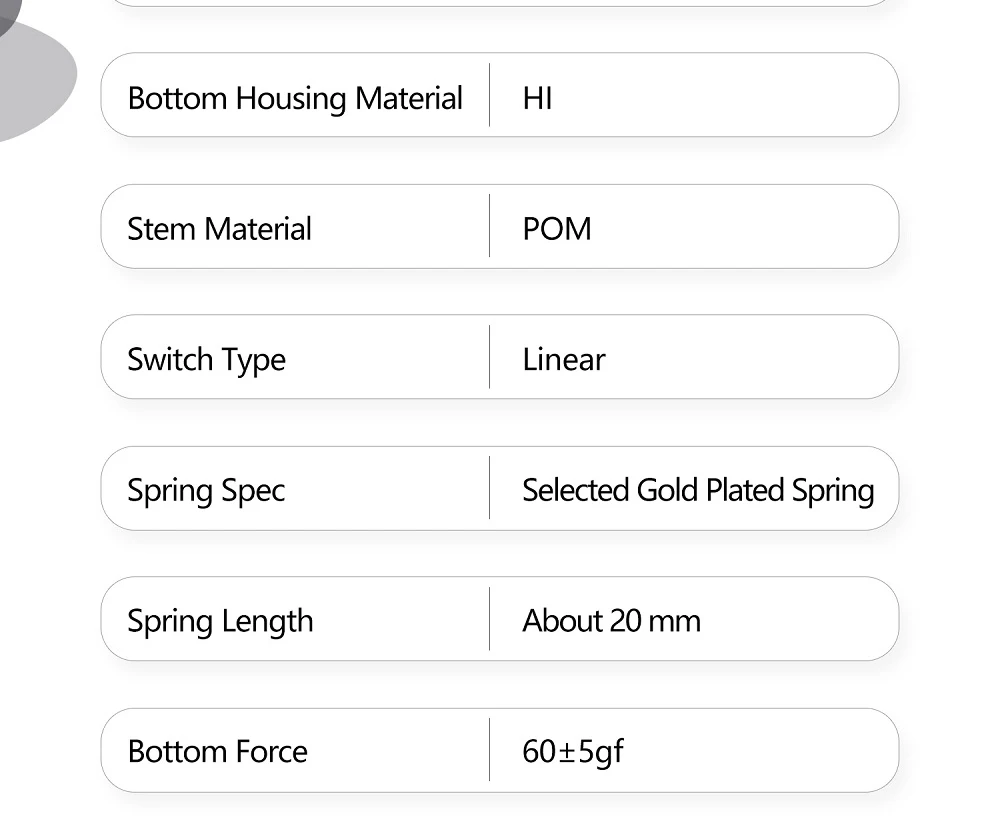The width and height of the screenshot is (1000, 823).
Task: Click empty area right of POM value
Action: (740, 227)
